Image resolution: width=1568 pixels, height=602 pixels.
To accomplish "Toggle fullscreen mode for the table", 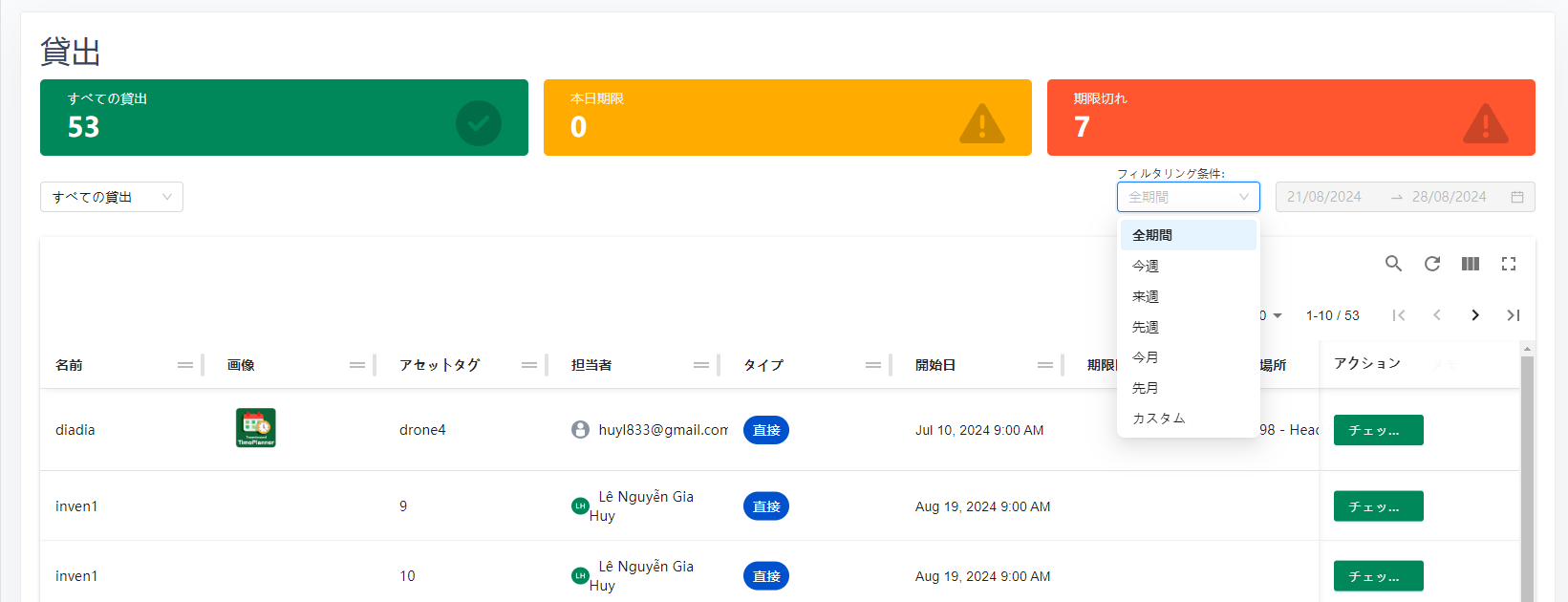I will [x=1508, y=264].
